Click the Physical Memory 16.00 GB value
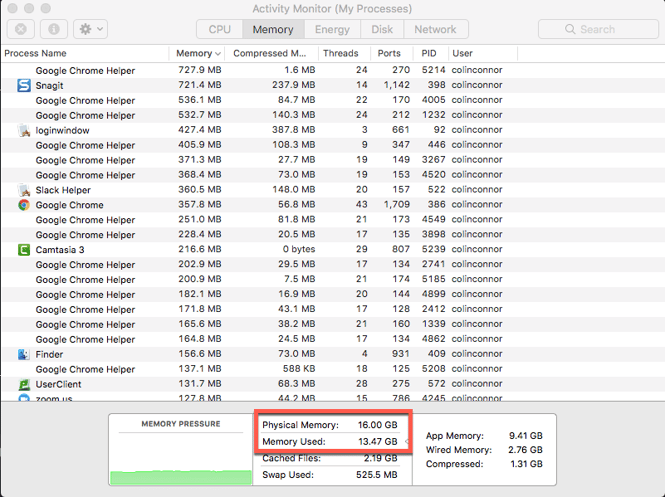The image size is (665, 497). [377, 425]
